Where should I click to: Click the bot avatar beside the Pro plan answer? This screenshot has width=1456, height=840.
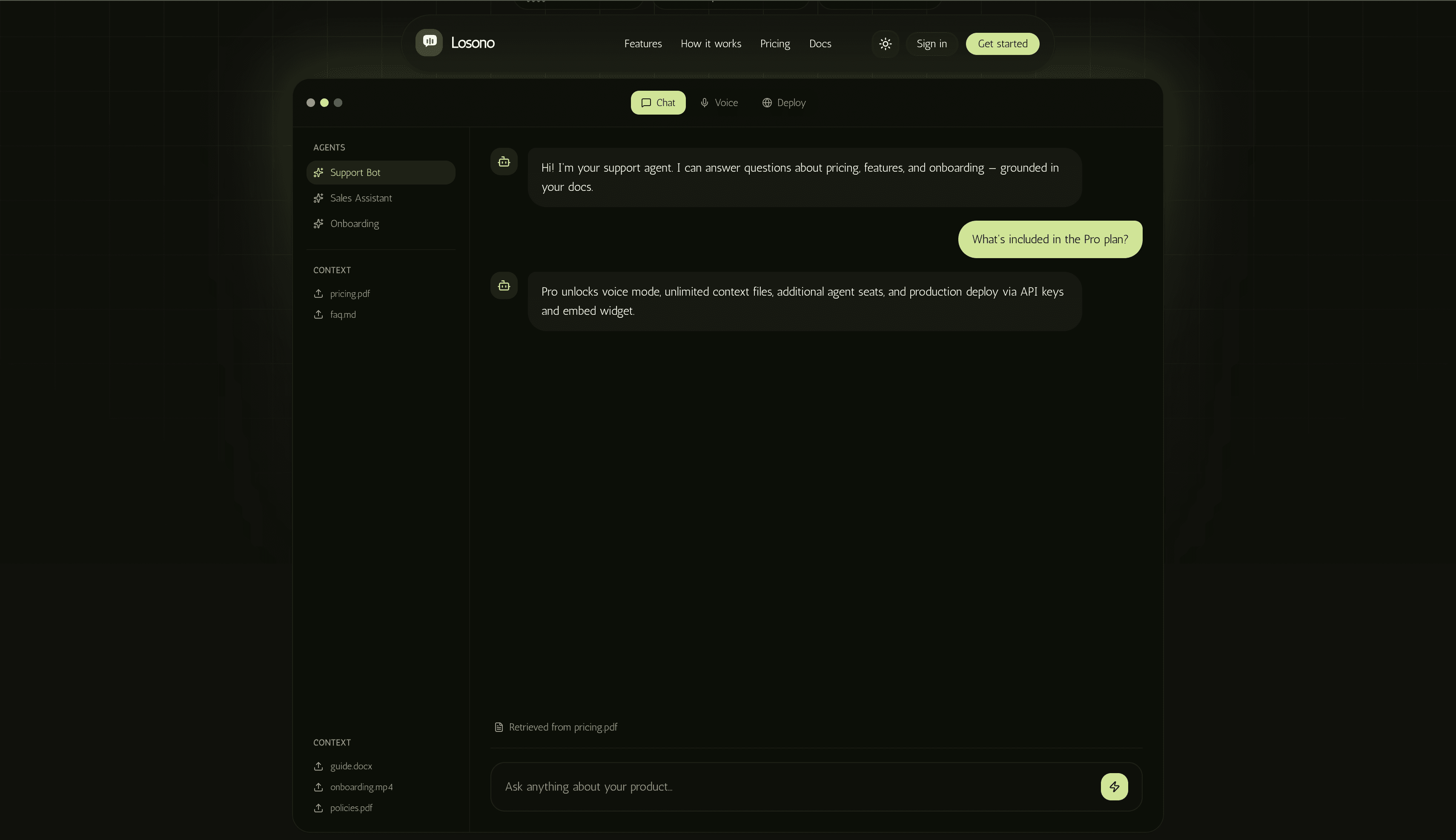pyautogui.click(x=504, y=285)
